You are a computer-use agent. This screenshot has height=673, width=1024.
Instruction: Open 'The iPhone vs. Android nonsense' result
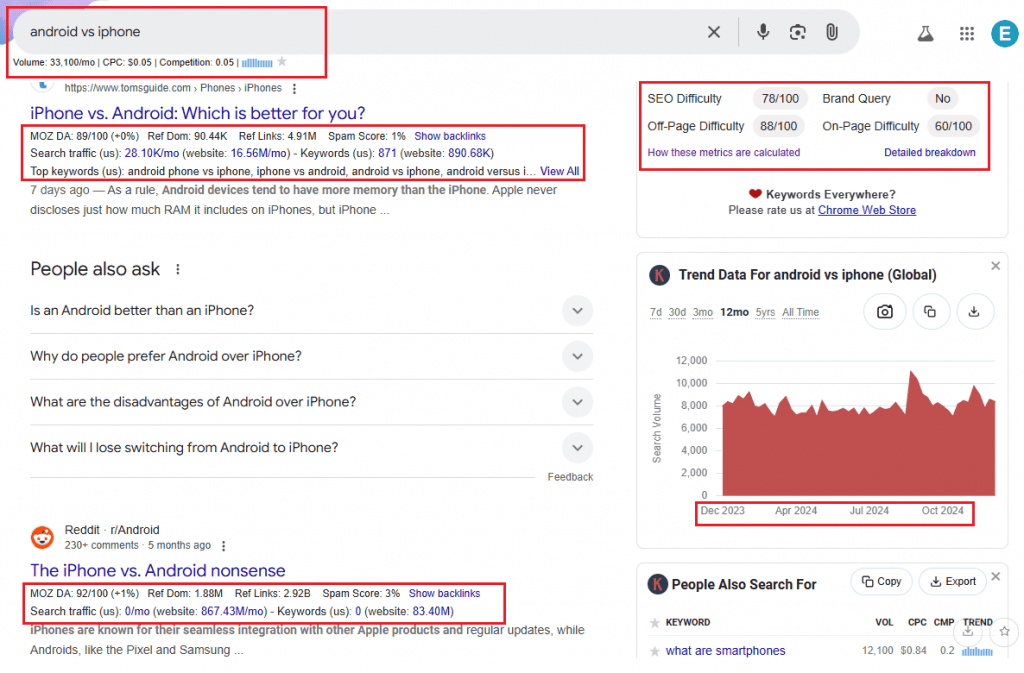[x=157, y=571]
